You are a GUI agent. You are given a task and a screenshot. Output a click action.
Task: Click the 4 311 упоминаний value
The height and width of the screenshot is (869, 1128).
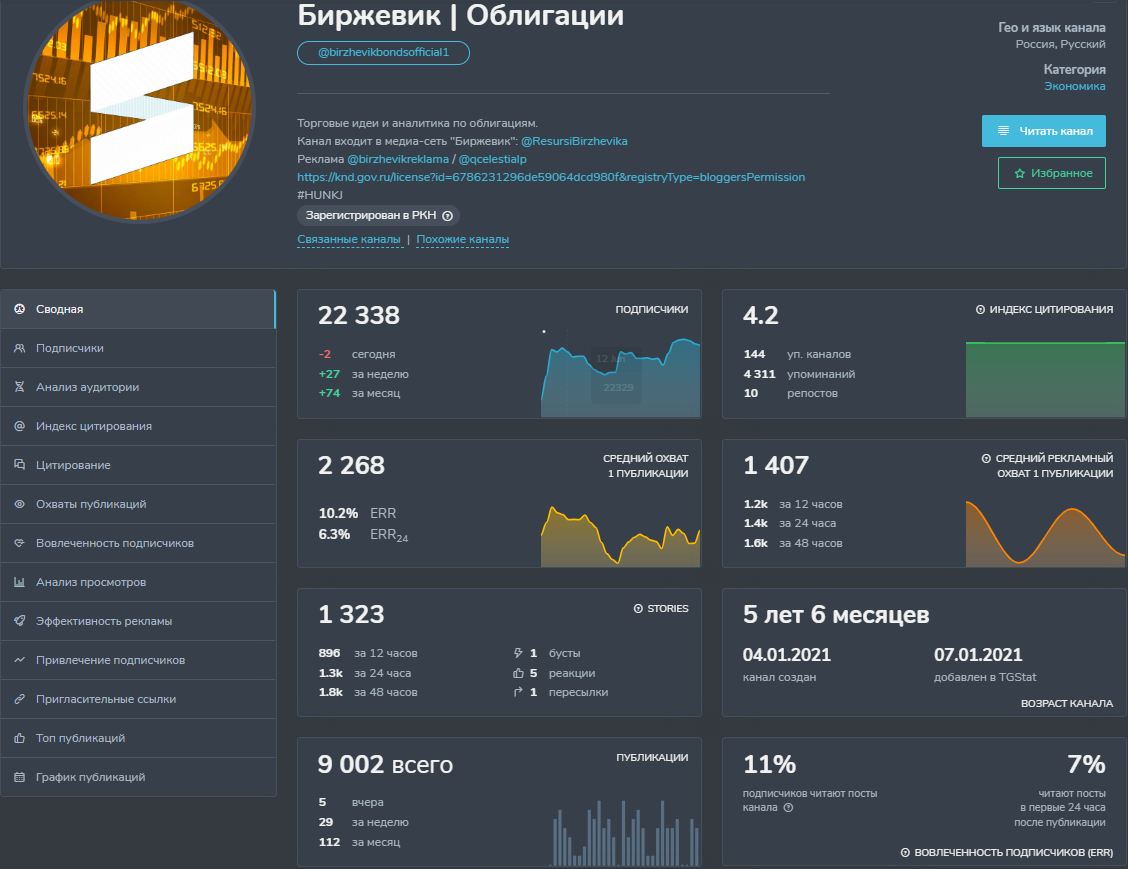tap(760, 374)
